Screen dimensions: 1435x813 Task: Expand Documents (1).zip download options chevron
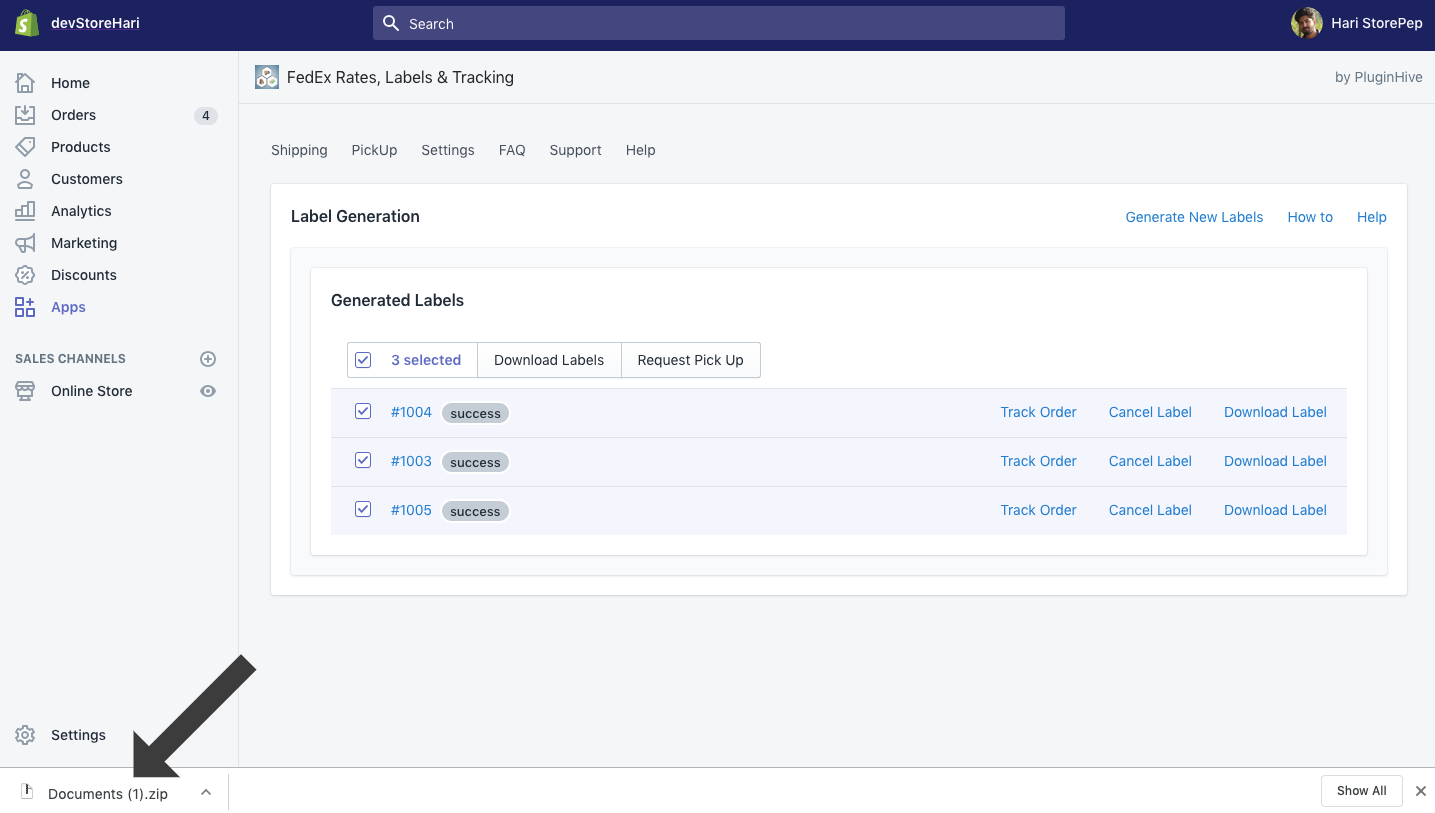pyautogui.click(x=205, y=792)
